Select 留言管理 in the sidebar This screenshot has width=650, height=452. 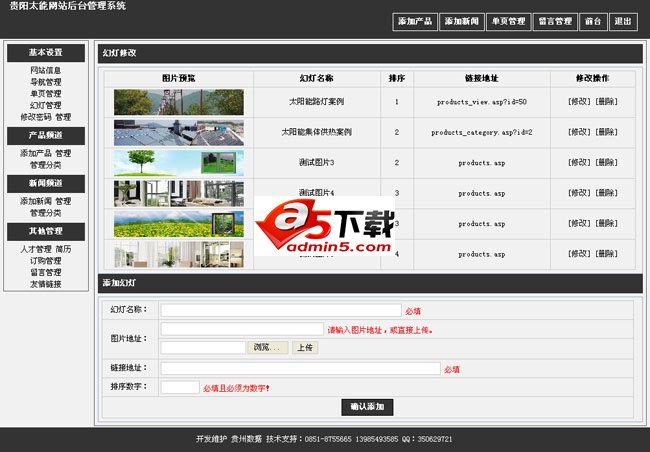point(46,272)
